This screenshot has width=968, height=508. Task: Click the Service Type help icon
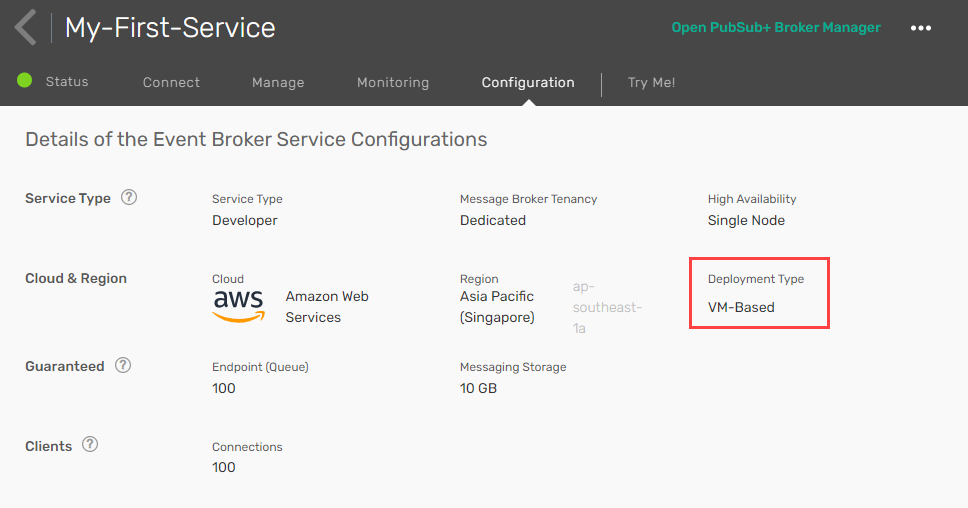pos(129,197)
